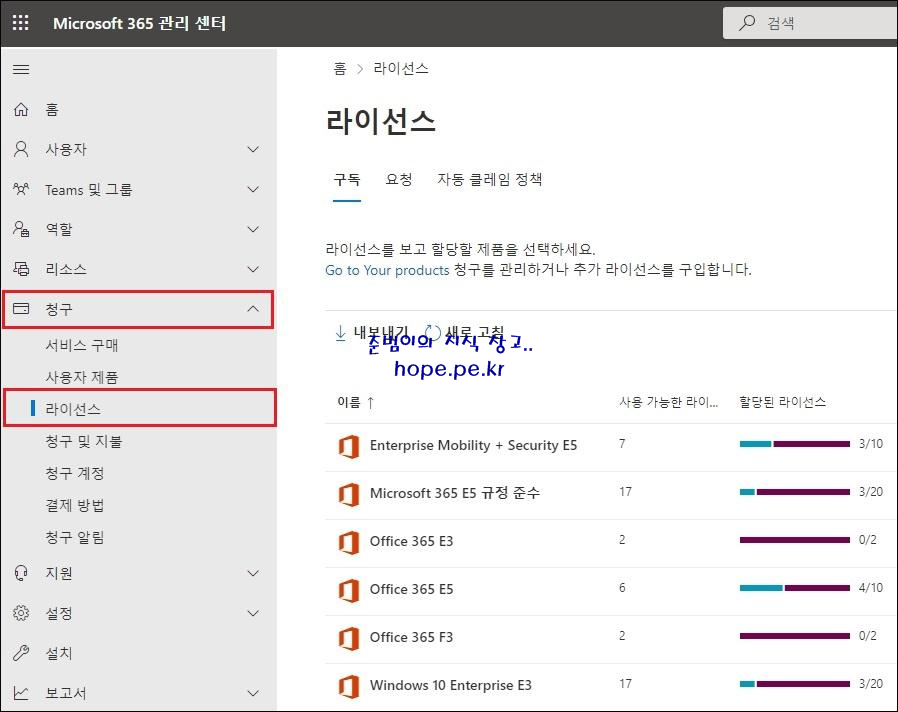Click Office icon for Microsoft 365 E5 규정 준수
Screen dimensions: 898x712
click(x=349, y=494)
